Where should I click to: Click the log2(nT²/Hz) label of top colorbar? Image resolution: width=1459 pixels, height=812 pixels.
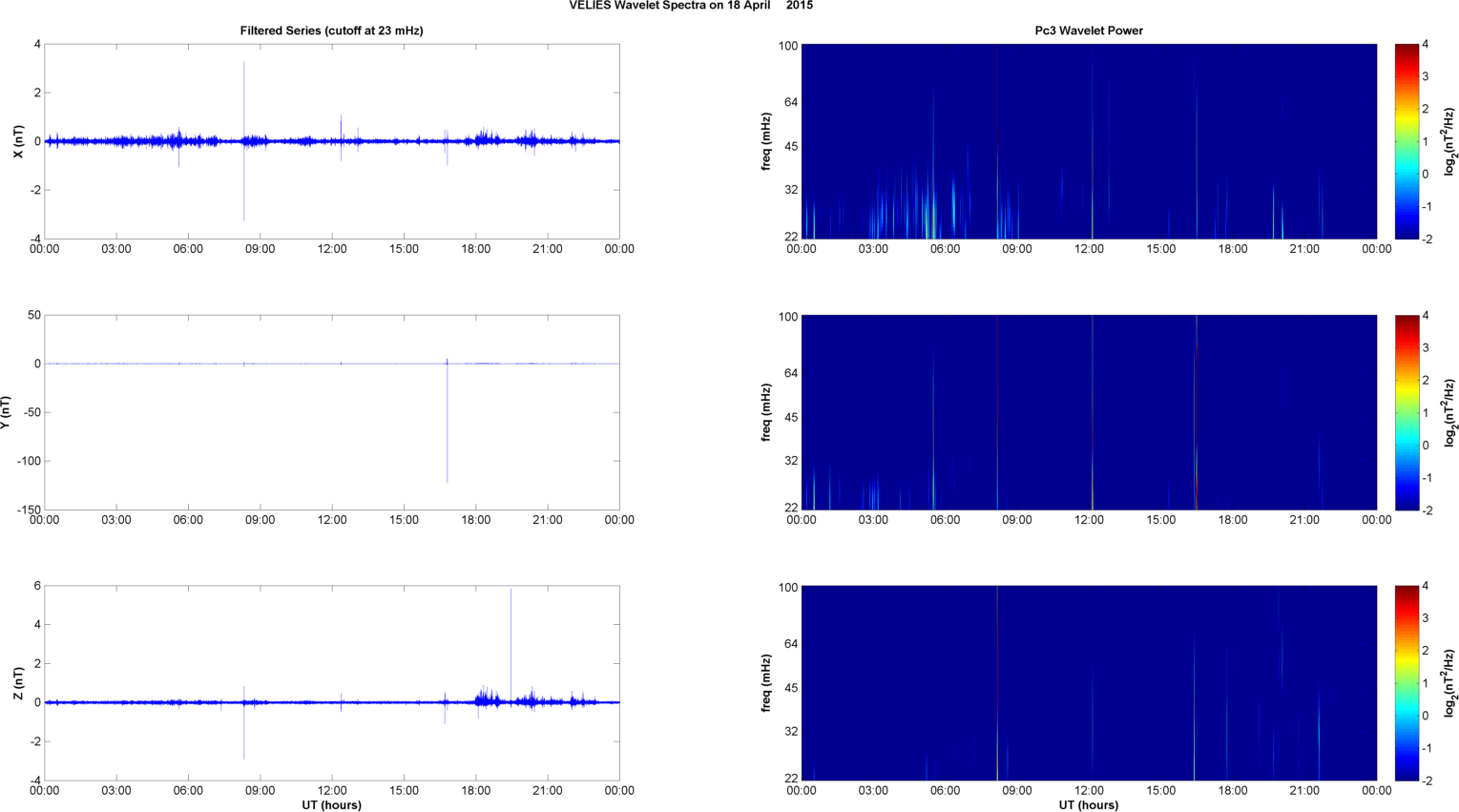pos(1449,141)
